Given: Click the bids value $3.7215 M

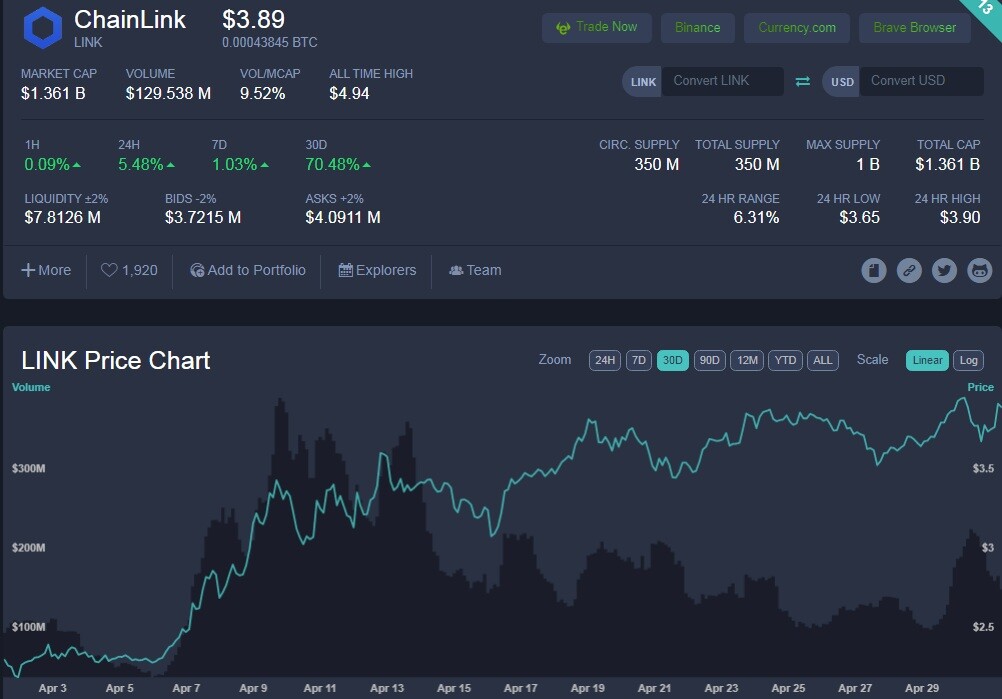Looking at the screenshot, I should pyautogui.click(x=203, y=217).
